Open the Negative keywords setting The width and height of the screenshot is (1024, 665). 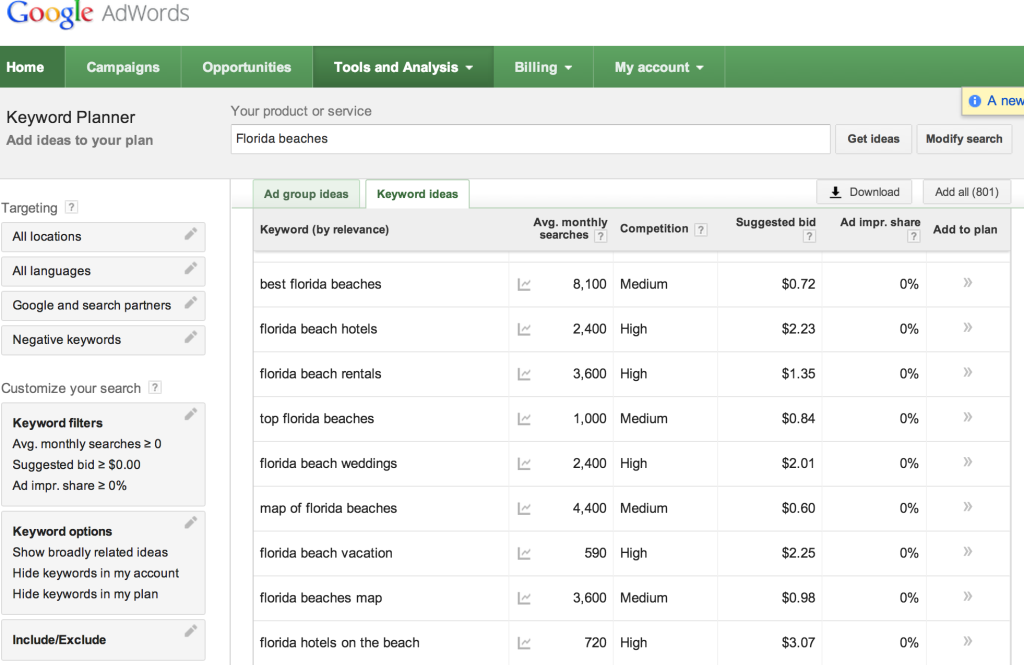point(103,340)
